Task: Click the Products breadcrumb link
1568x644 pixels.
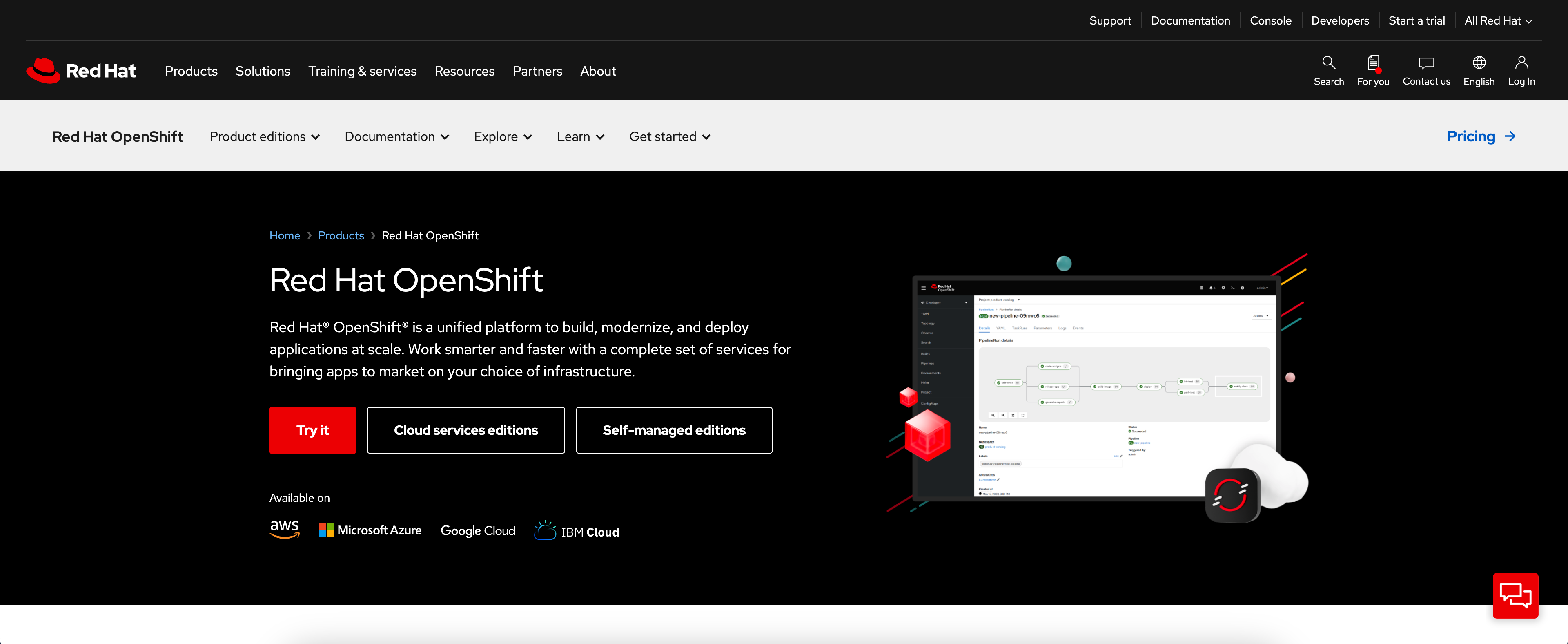Action: tap(341, 236)
